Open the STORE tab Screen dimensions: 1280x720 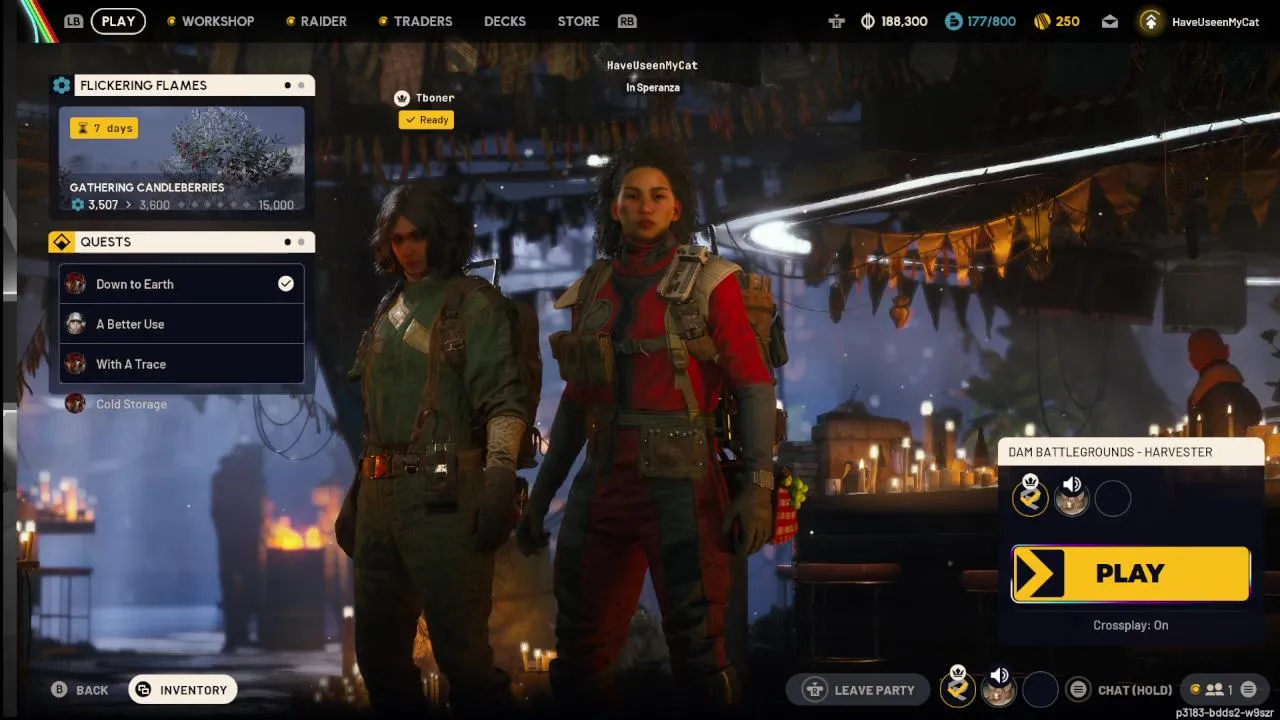click(578, 21)
